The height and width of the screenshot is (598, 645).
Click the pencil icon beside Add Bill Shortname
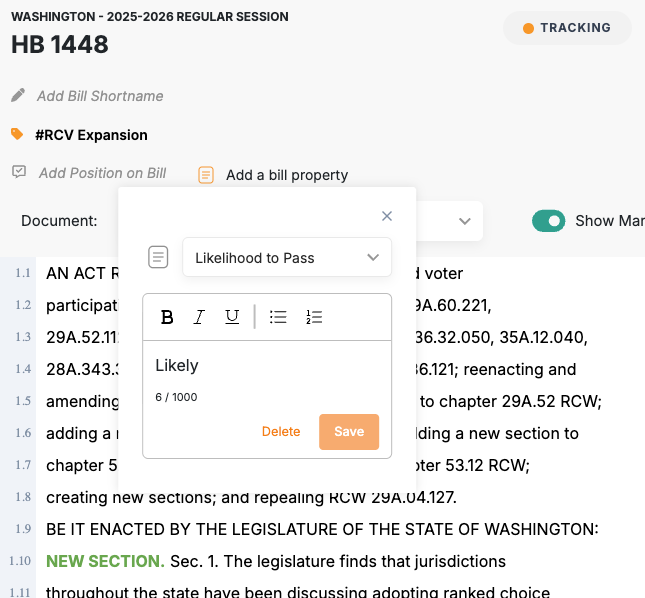pos(17,96)
